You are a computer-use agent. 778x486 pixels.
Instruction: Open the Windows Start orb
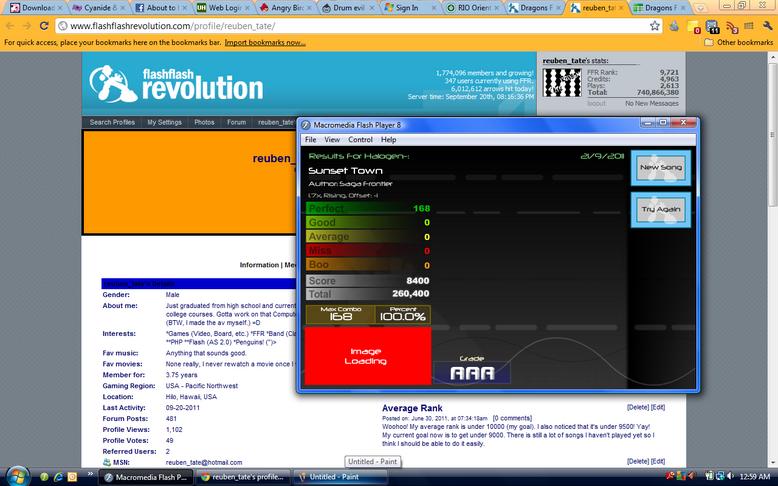click(18, 476)
